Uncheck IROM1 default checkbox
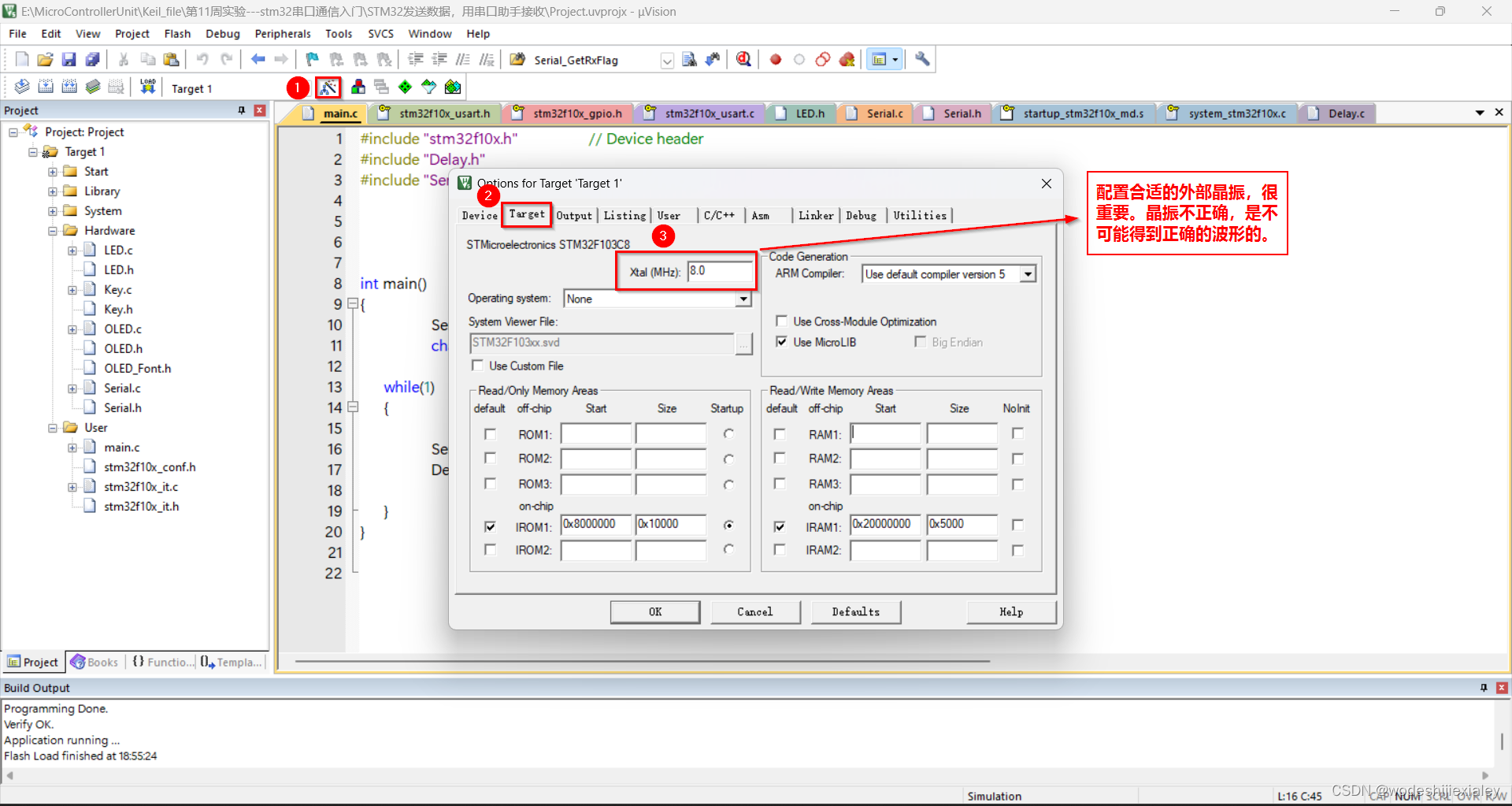This screenshot has height=806, width=1512. coord(490,526)
